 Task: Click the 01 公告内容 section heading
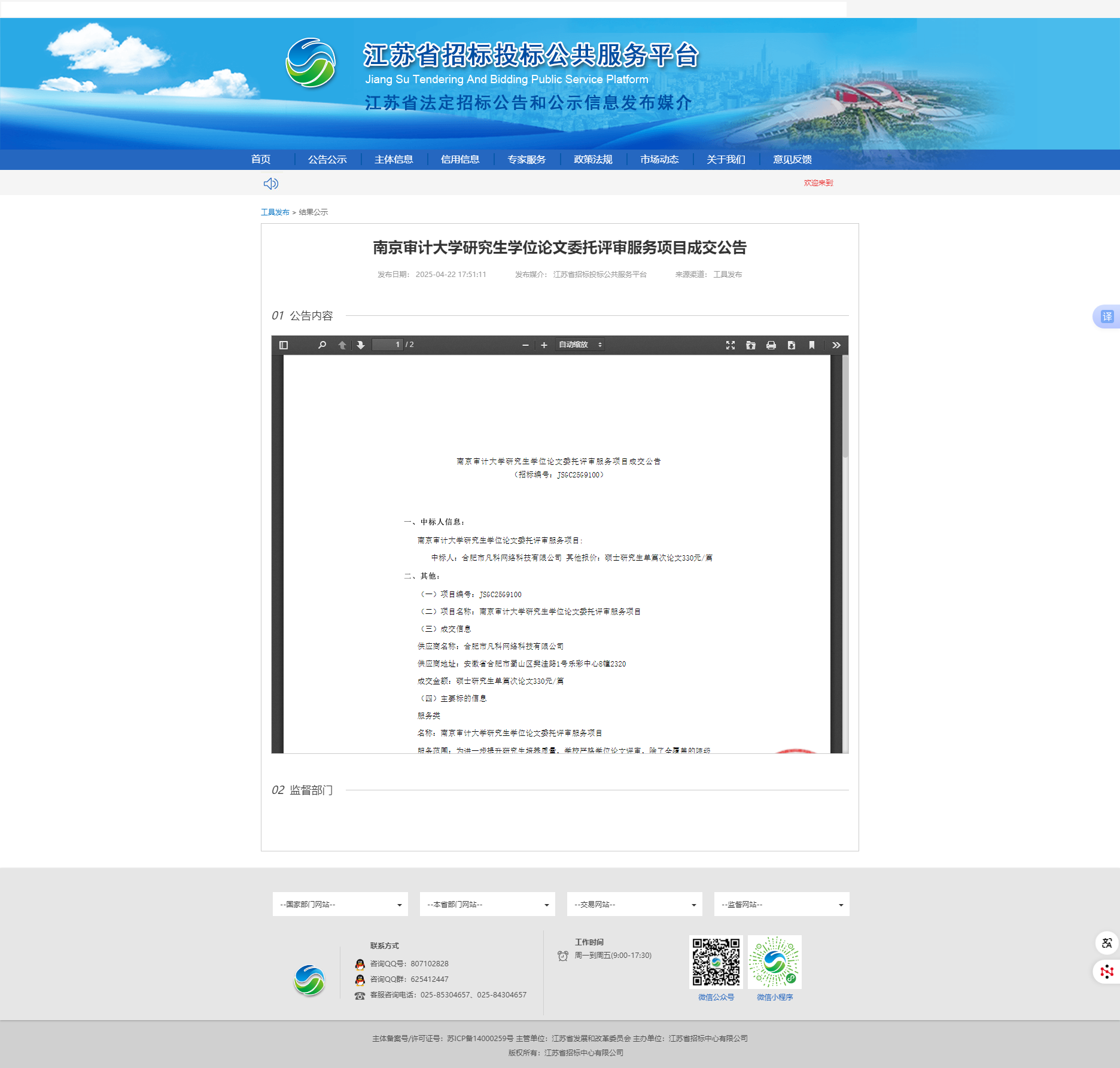(302, 316)
